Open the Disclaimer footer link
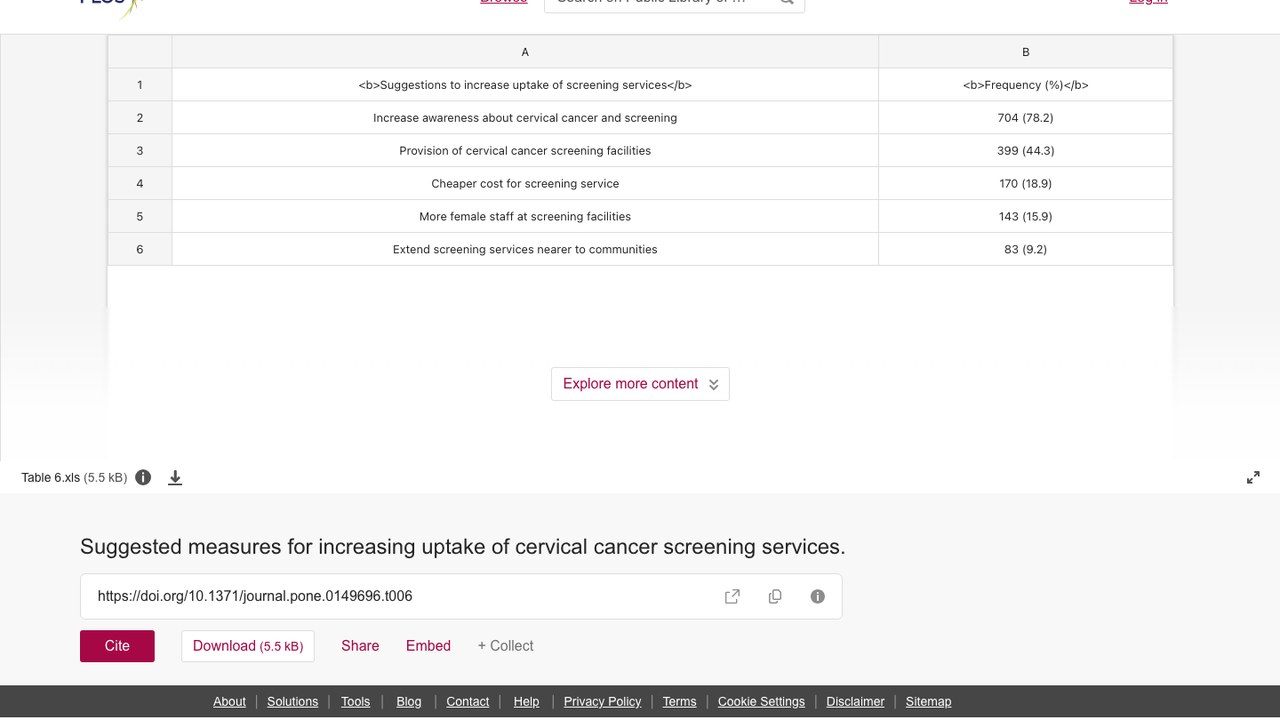 point(855,701)
